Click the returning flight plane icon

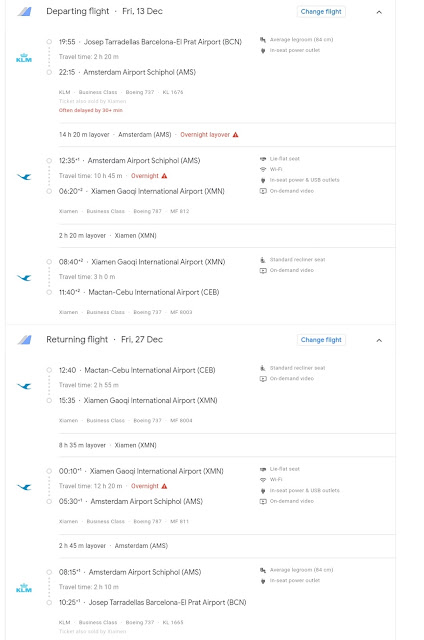[x=24, y=340]
